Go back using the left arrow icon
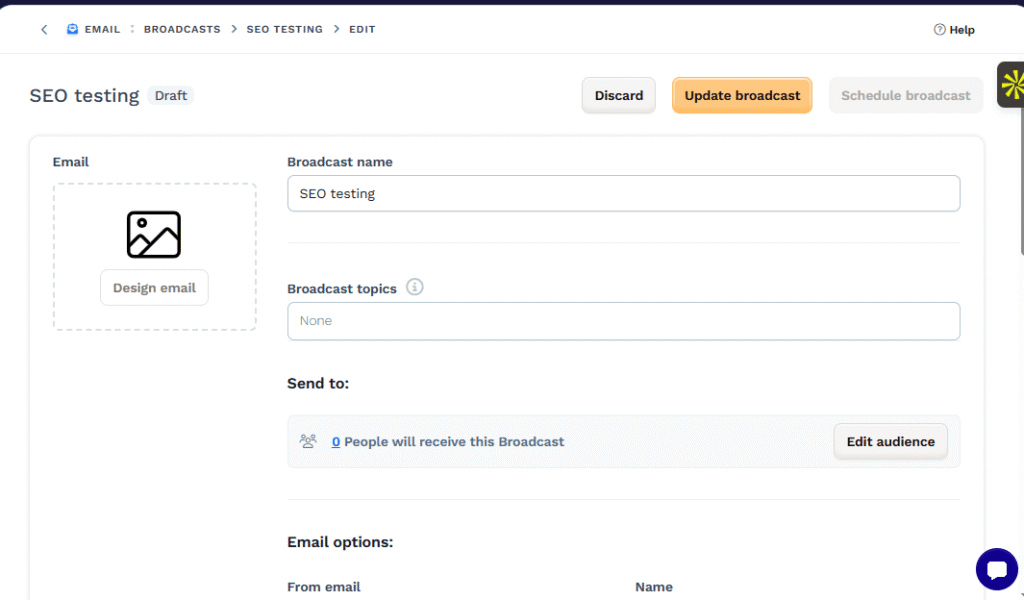Image resolution: width=1024 pixels, height=600 pixels. tap(44, 29)
